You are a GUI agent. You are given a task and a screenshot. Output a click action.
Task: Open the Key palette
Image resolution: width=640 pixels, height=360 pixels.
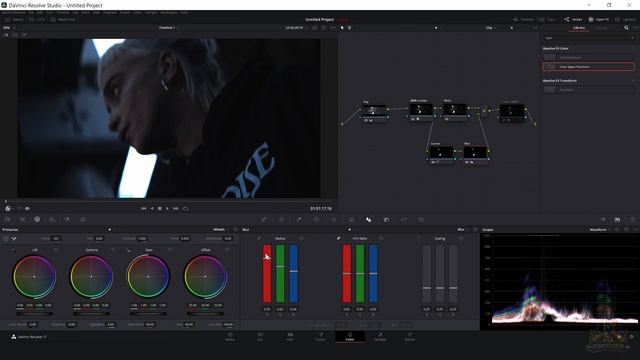point(386,220)
